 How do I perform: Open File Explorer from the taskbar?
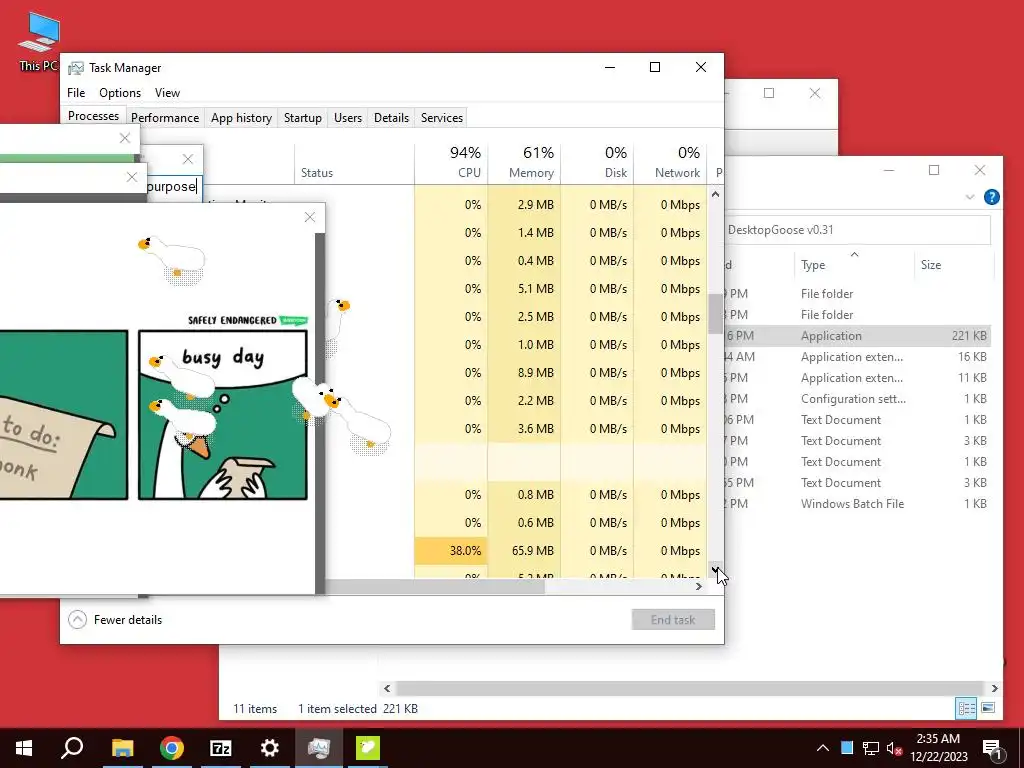tap(122, 748)
